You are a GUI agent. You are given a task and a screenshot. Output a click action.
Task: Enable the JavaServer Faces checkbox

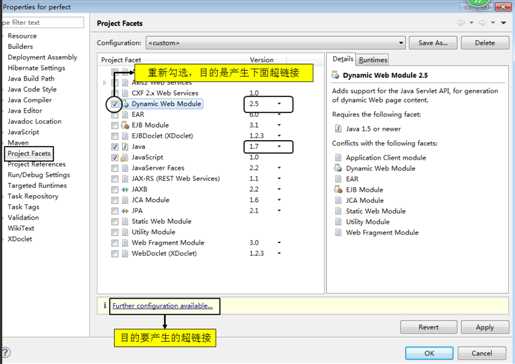pos(115,168)
